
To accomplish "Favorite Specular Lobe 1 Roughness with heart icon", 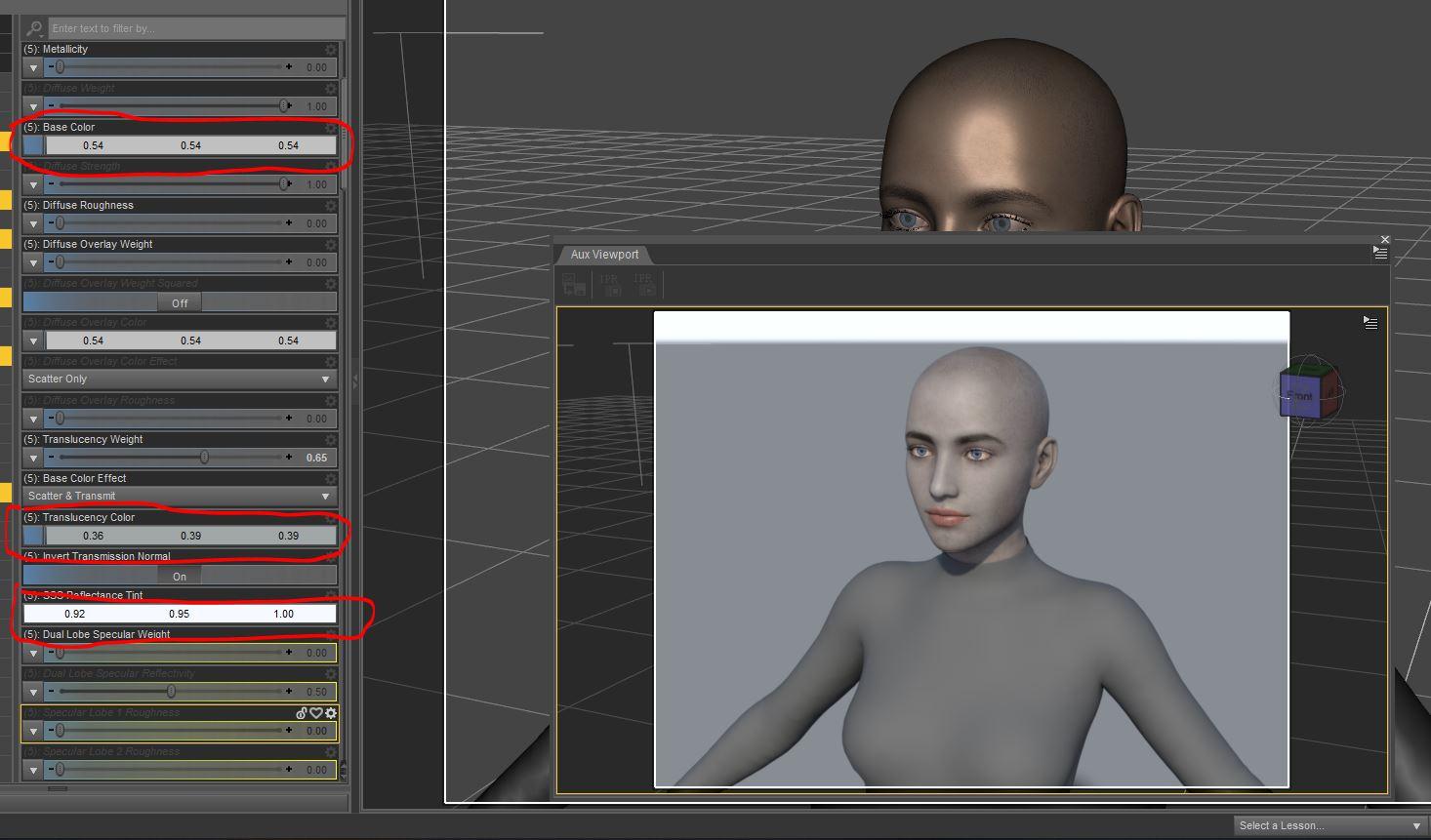I will pyautogui.click(x=316, y=713).
